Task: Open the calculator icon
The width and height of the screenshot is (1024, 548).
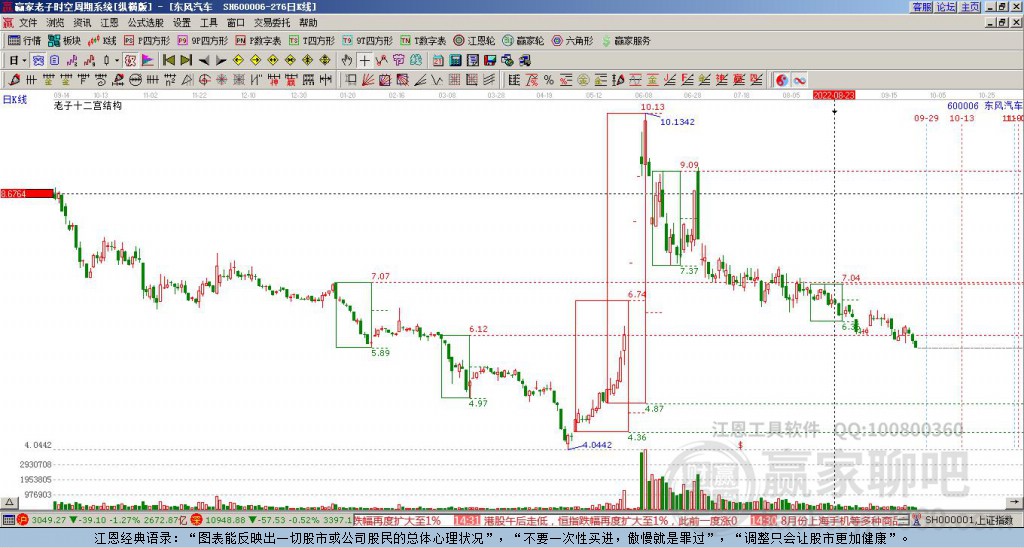Action: click(x=456, y=61)
